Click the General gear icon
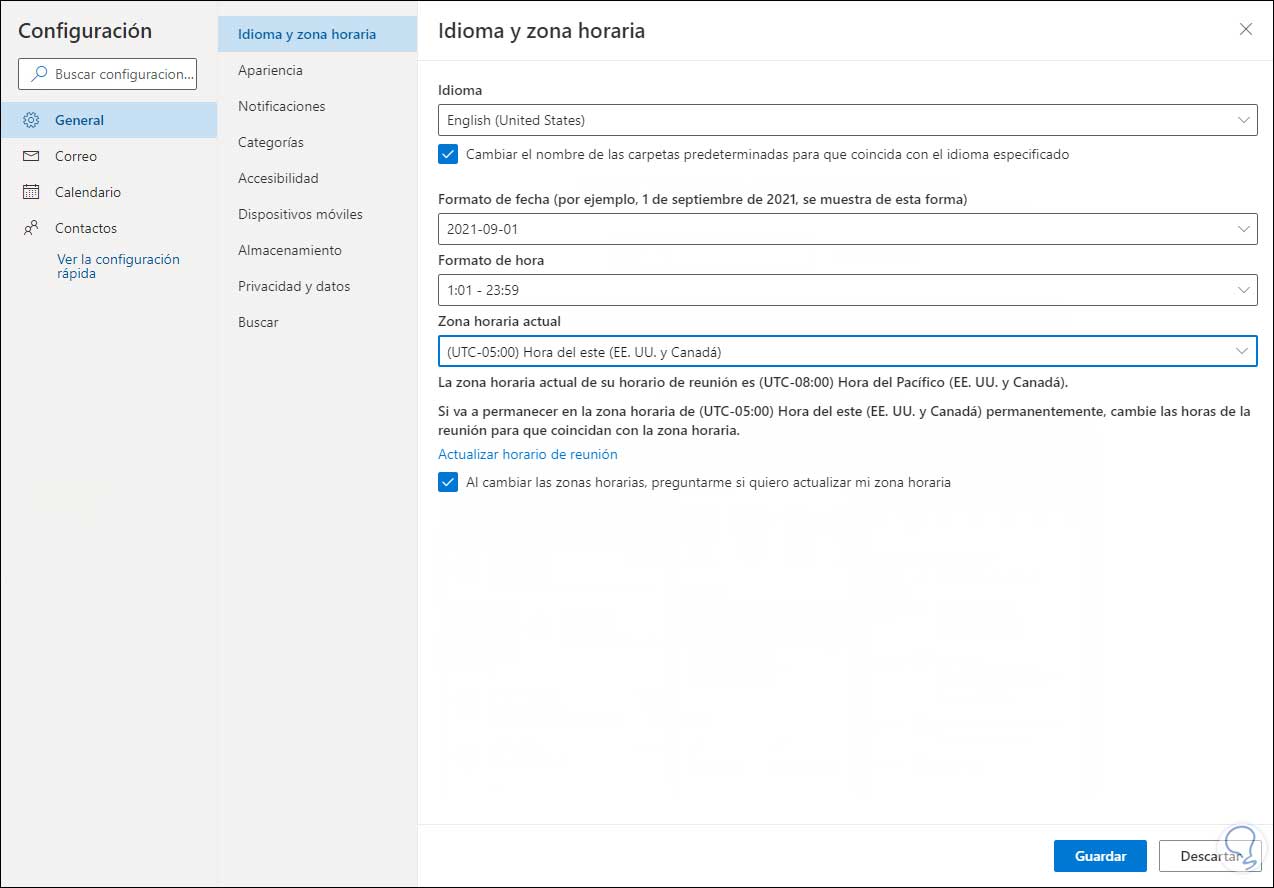Screen dimensions: 1274x888 [x=31, y=120]
